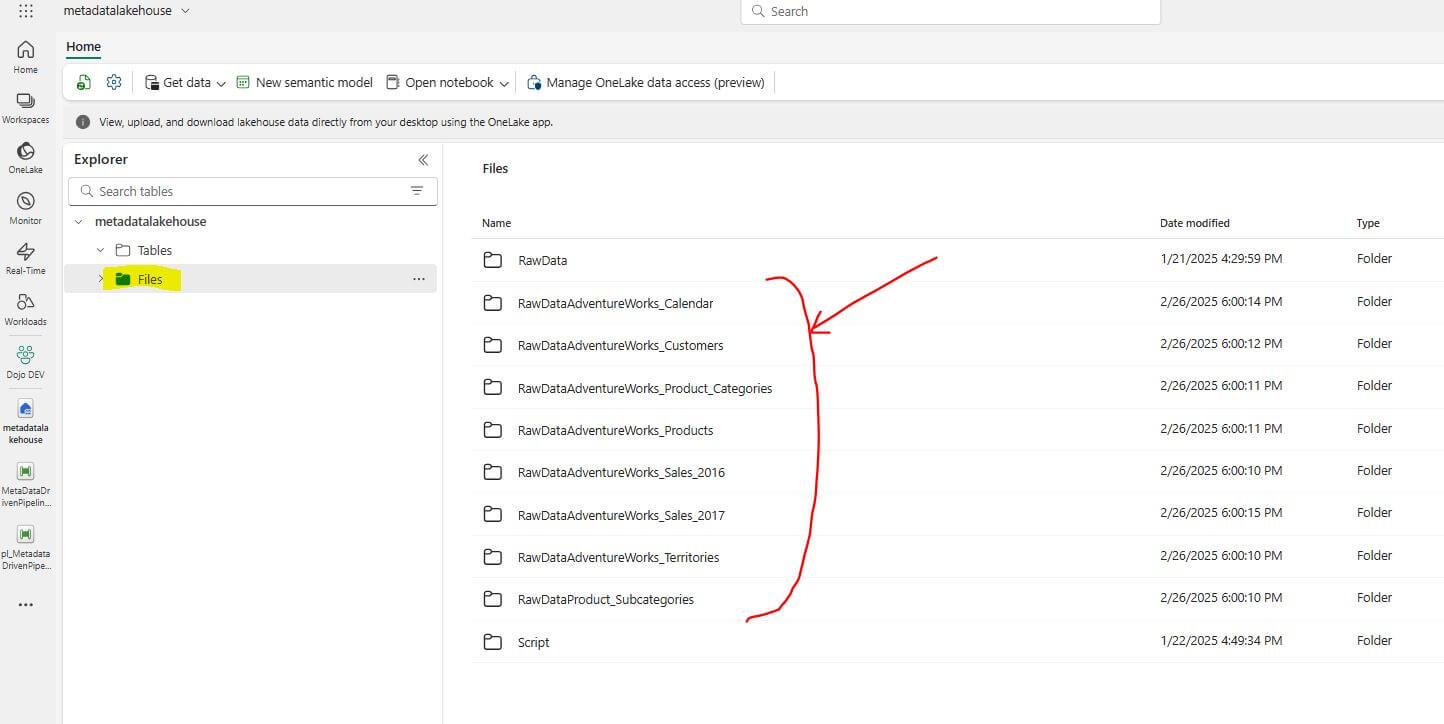Open Real-Time hub in left navigation
Viewport: 1444px width, 724px height.
click(x=26, y=259)
